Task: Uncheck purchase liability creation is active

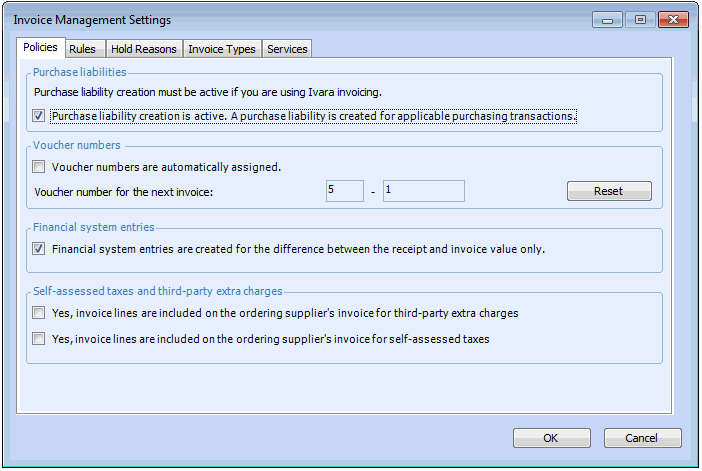Action: (x=39, y=116)
